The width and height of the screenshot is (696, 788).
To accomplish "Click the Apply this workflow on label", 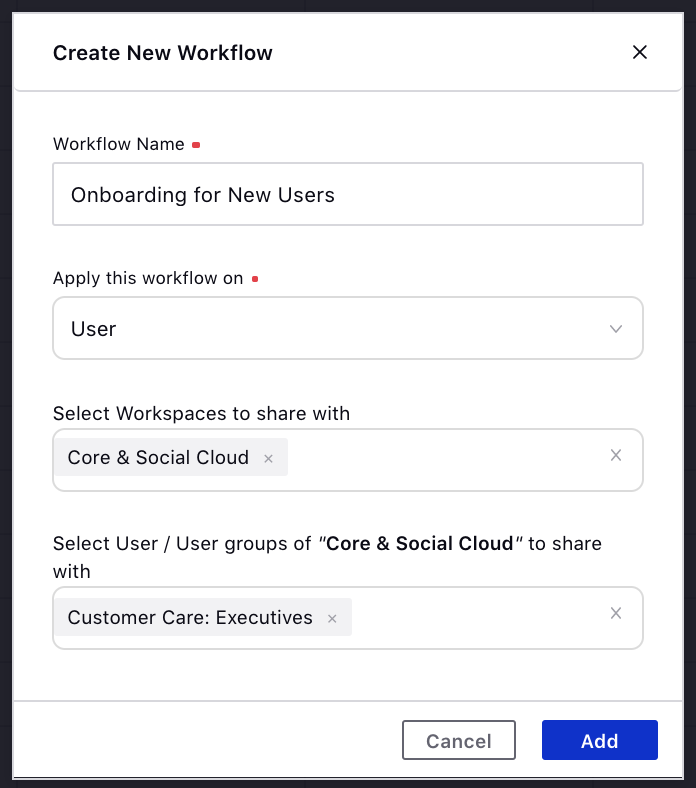I will pyautogui.click(x=148, y=278).
